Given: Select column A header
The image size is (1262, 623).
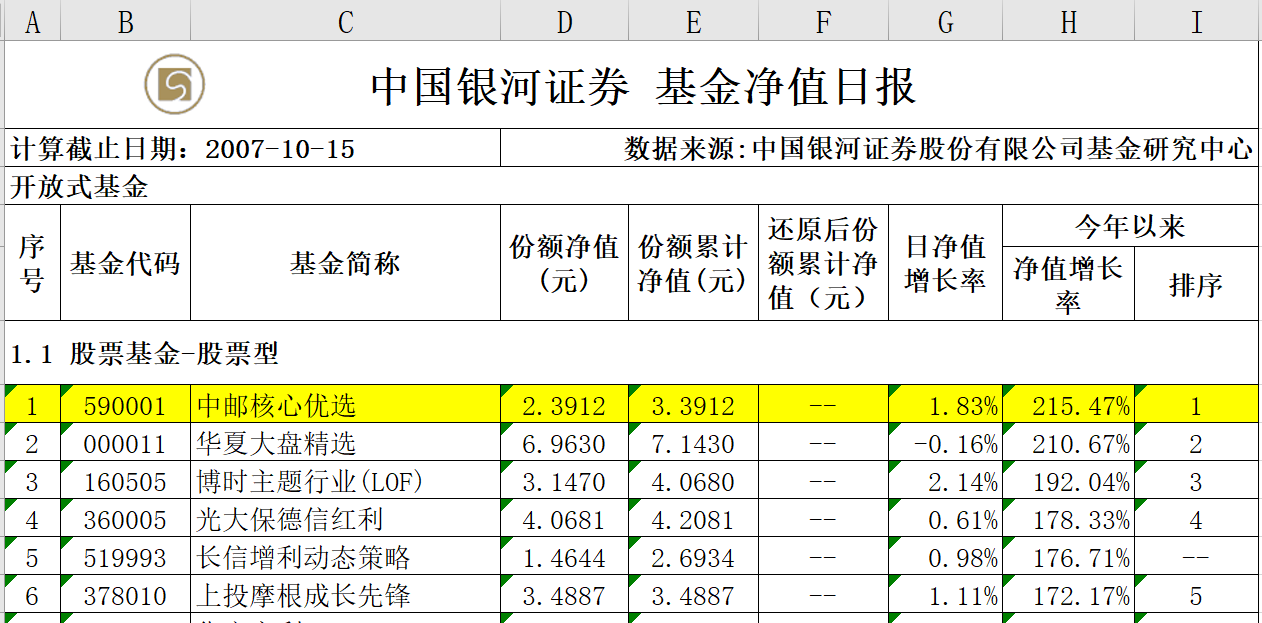Looking at the screenshot, I should (x=32, y=21).
